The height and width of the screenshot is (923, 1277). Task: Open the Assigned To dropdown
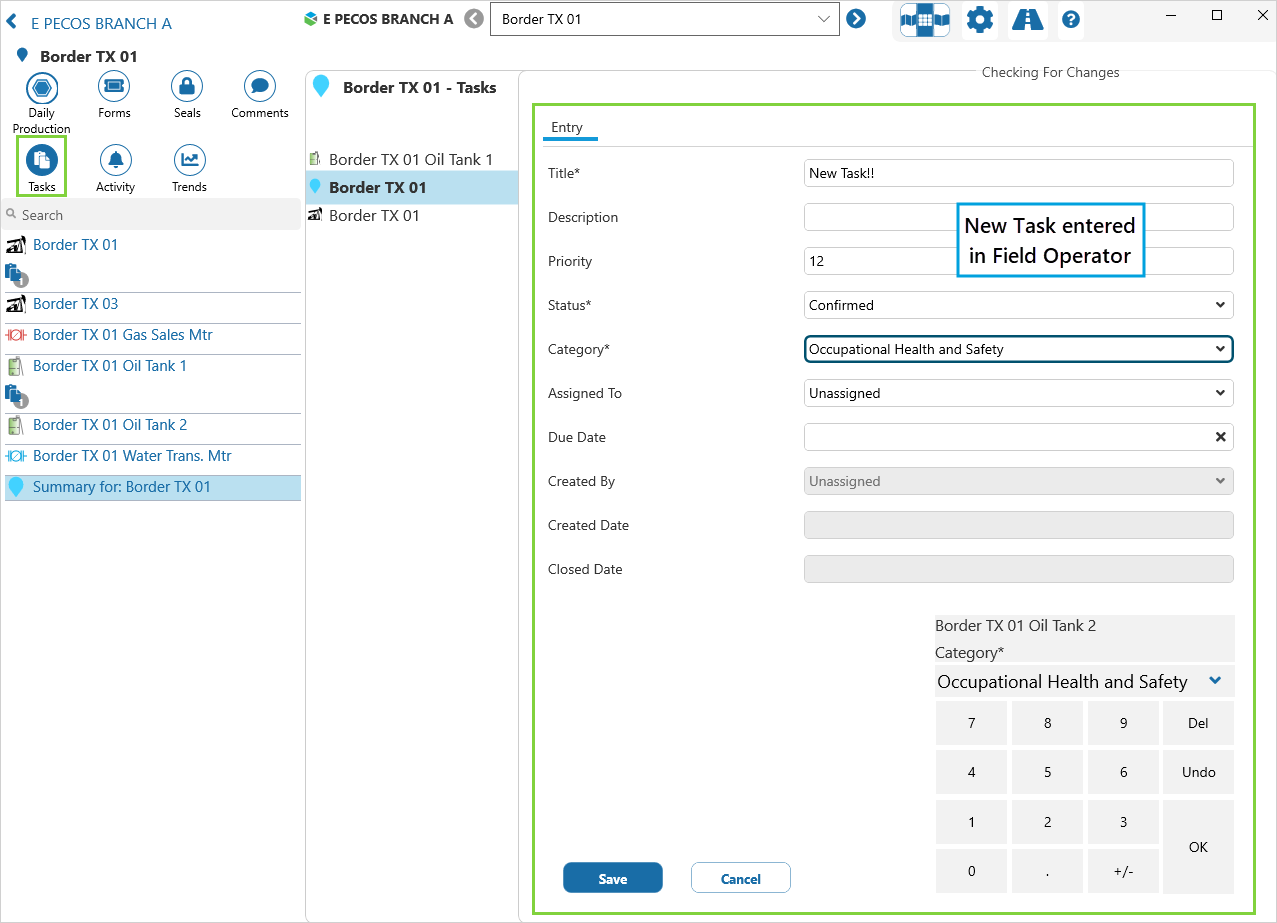[1018, 393]
